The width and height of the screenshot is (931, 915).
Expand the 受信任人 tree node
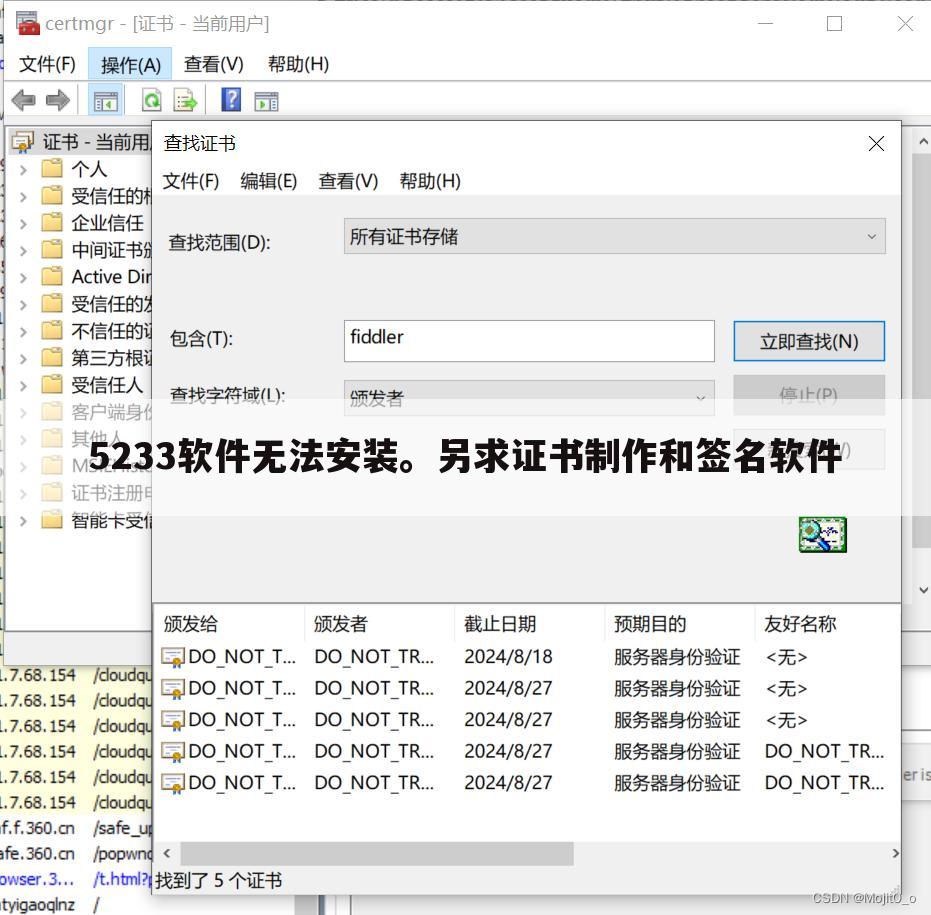(23, 386)
